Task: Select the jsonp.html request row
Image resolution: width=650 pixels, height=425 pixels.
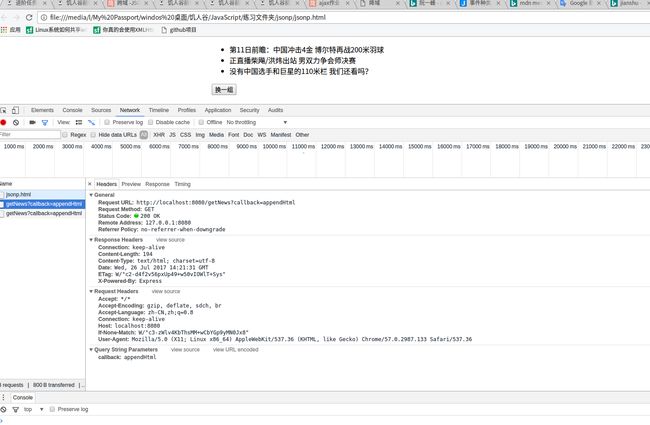Action: 42,194
